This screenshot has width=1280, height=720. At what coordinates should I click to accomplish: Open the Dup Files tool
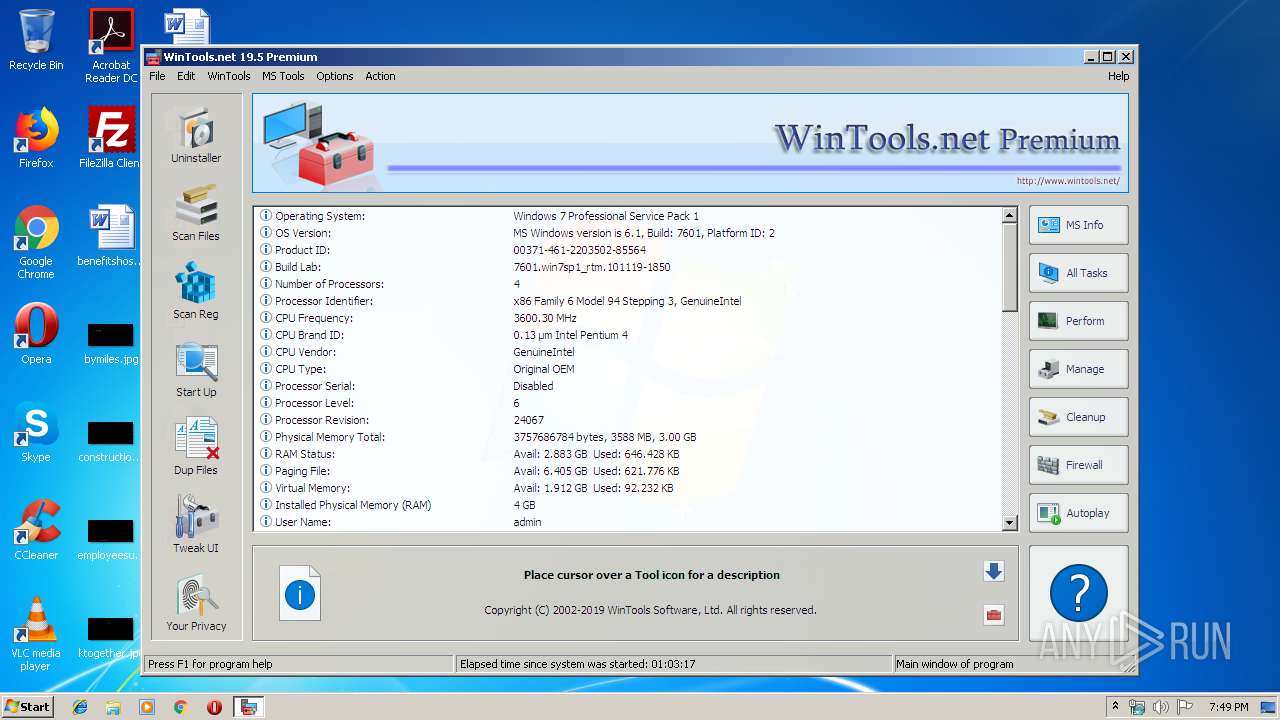click(196, 448)
